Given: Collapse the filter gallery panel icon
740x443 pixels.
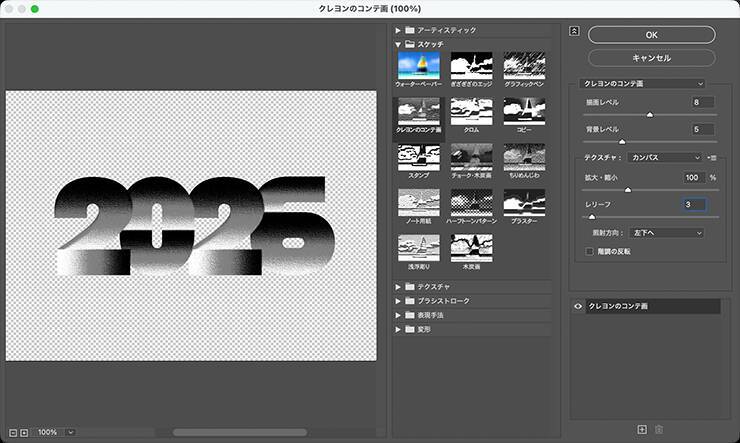Looking at the screenshot, I should coord(574,31).
